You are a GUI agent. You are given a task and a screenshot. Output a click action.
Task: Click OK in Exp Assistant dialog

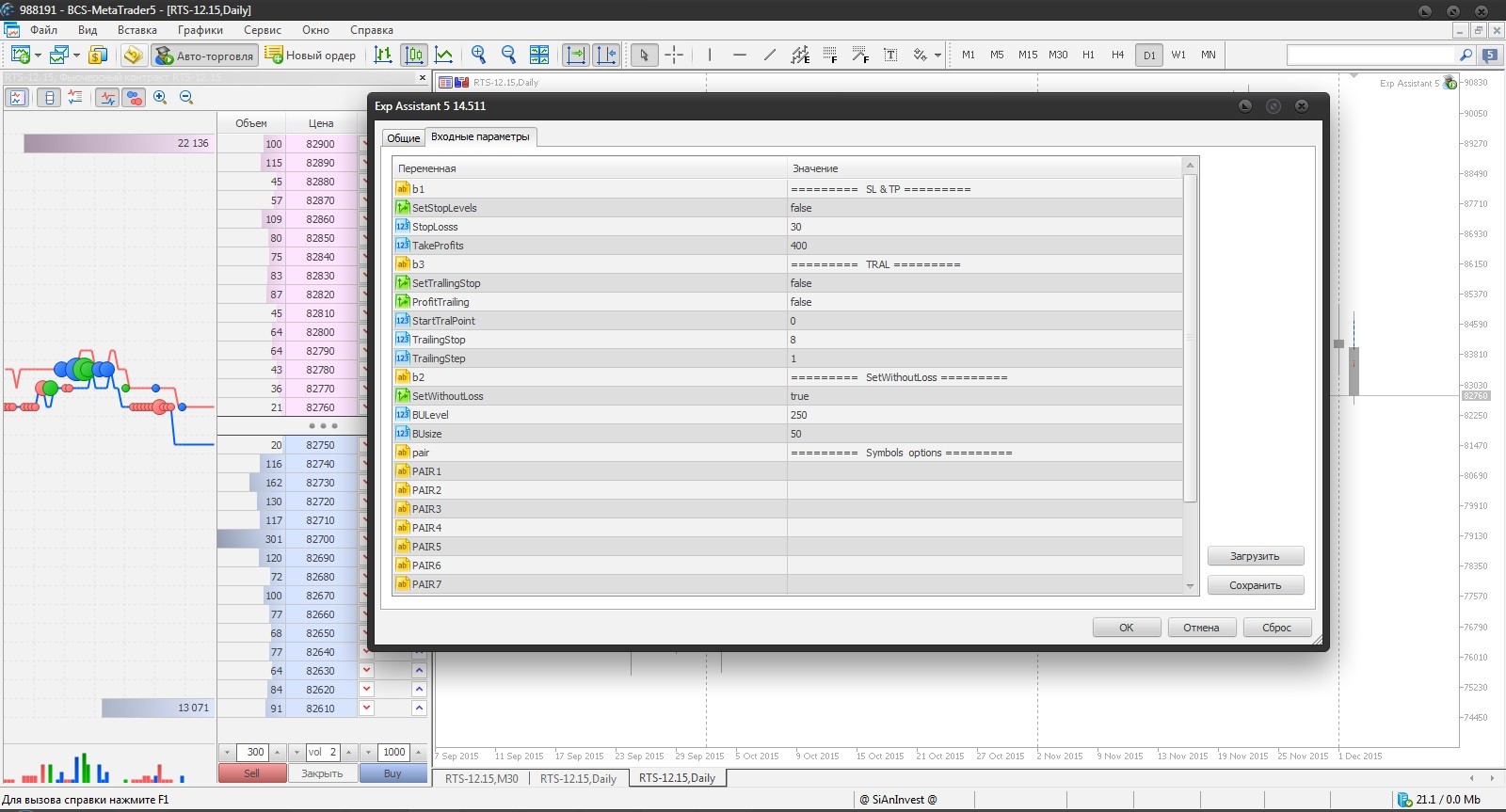coord(1127,628)
